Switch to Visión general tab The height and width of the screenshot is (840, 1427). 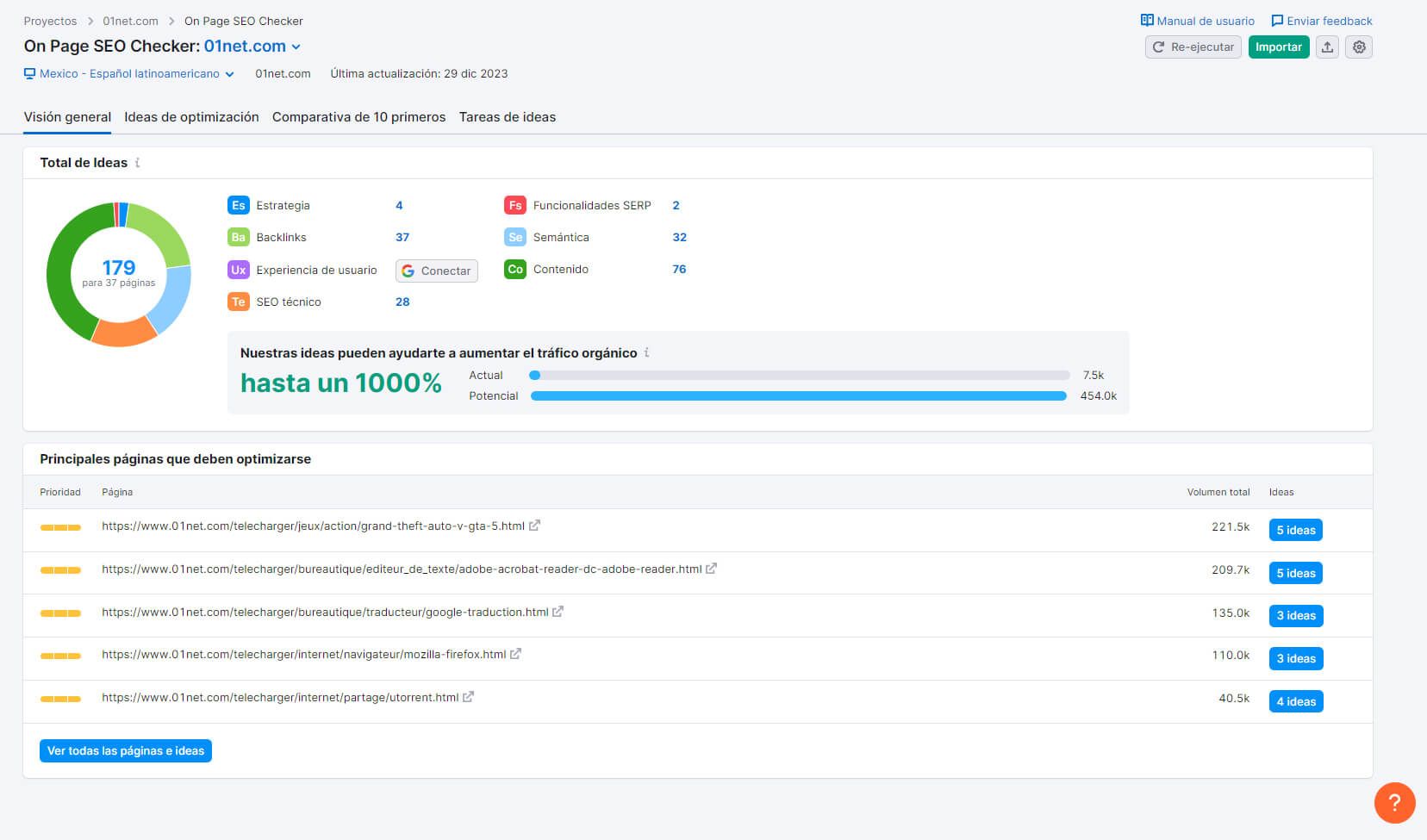click(67, 117)
